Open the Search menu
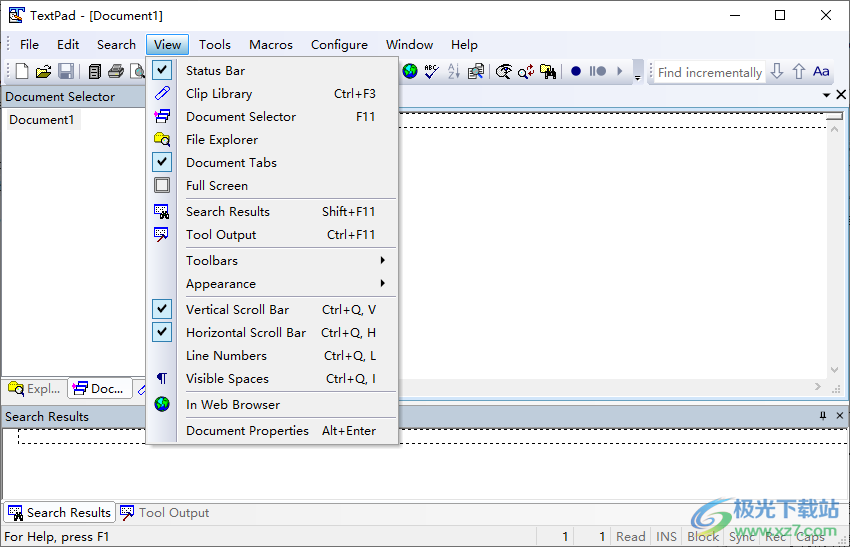 [x=116, y=44]
